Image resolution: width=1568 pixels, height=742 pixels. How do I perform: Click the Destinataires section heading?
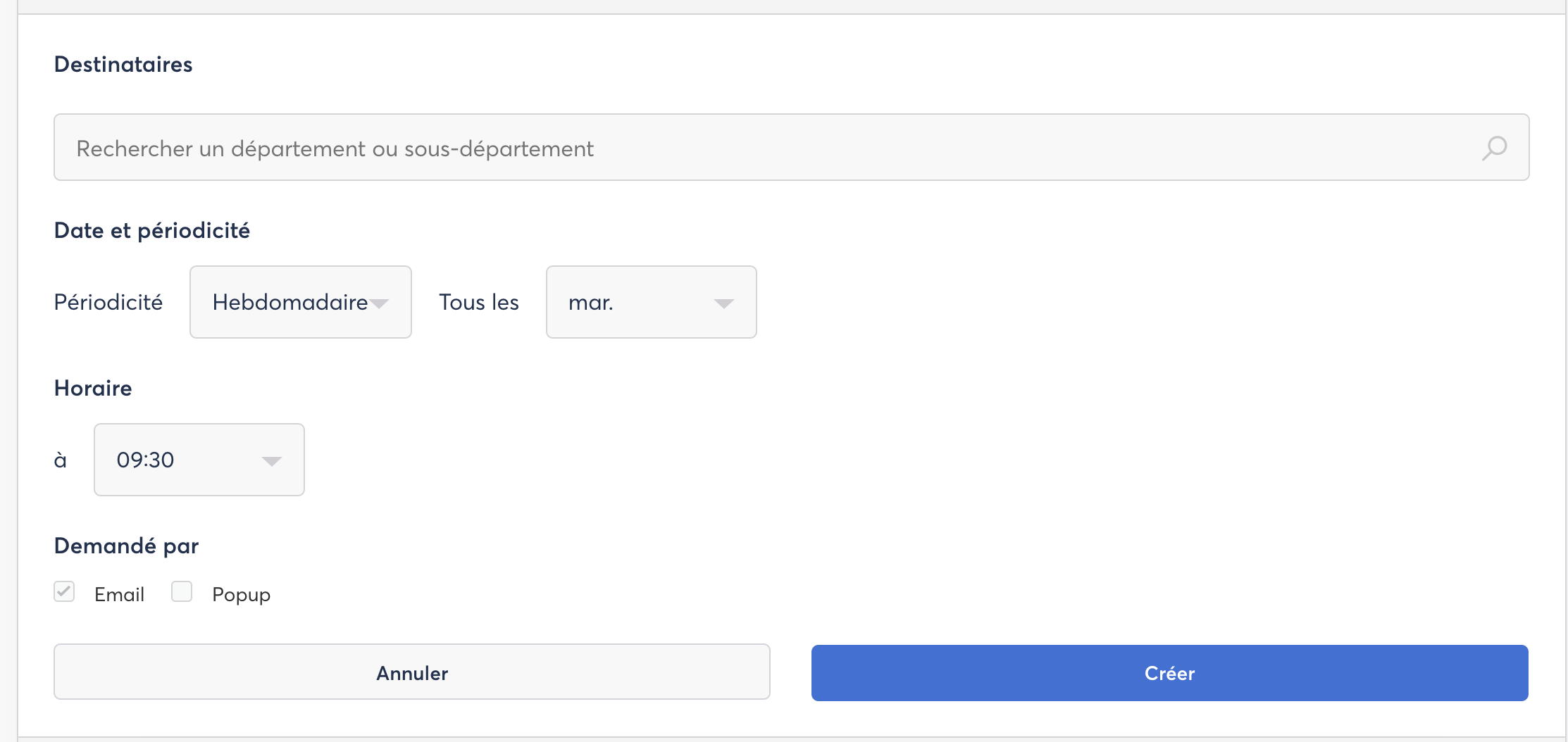[x=123, y=64]
